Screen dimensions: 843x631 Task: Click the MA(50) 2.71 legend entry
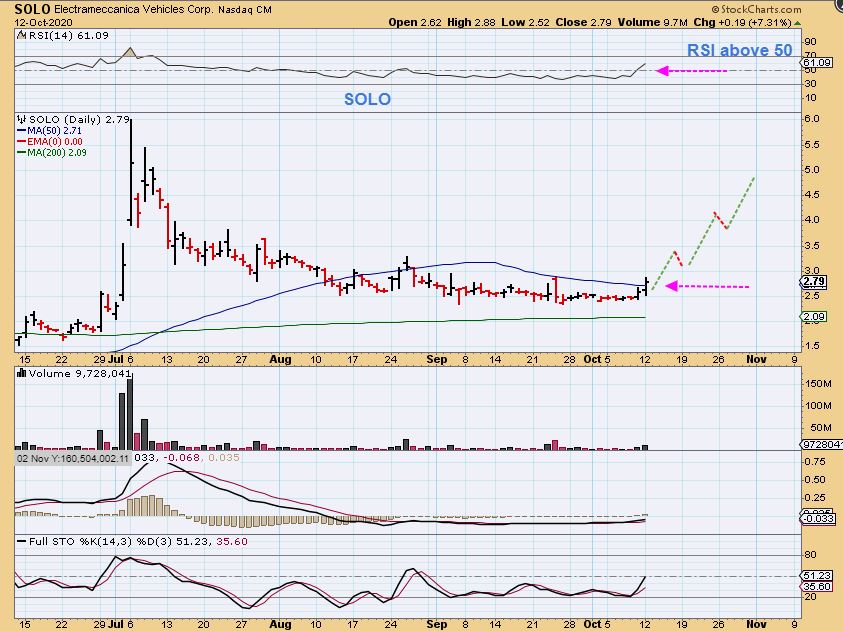[x=49, y=131]
